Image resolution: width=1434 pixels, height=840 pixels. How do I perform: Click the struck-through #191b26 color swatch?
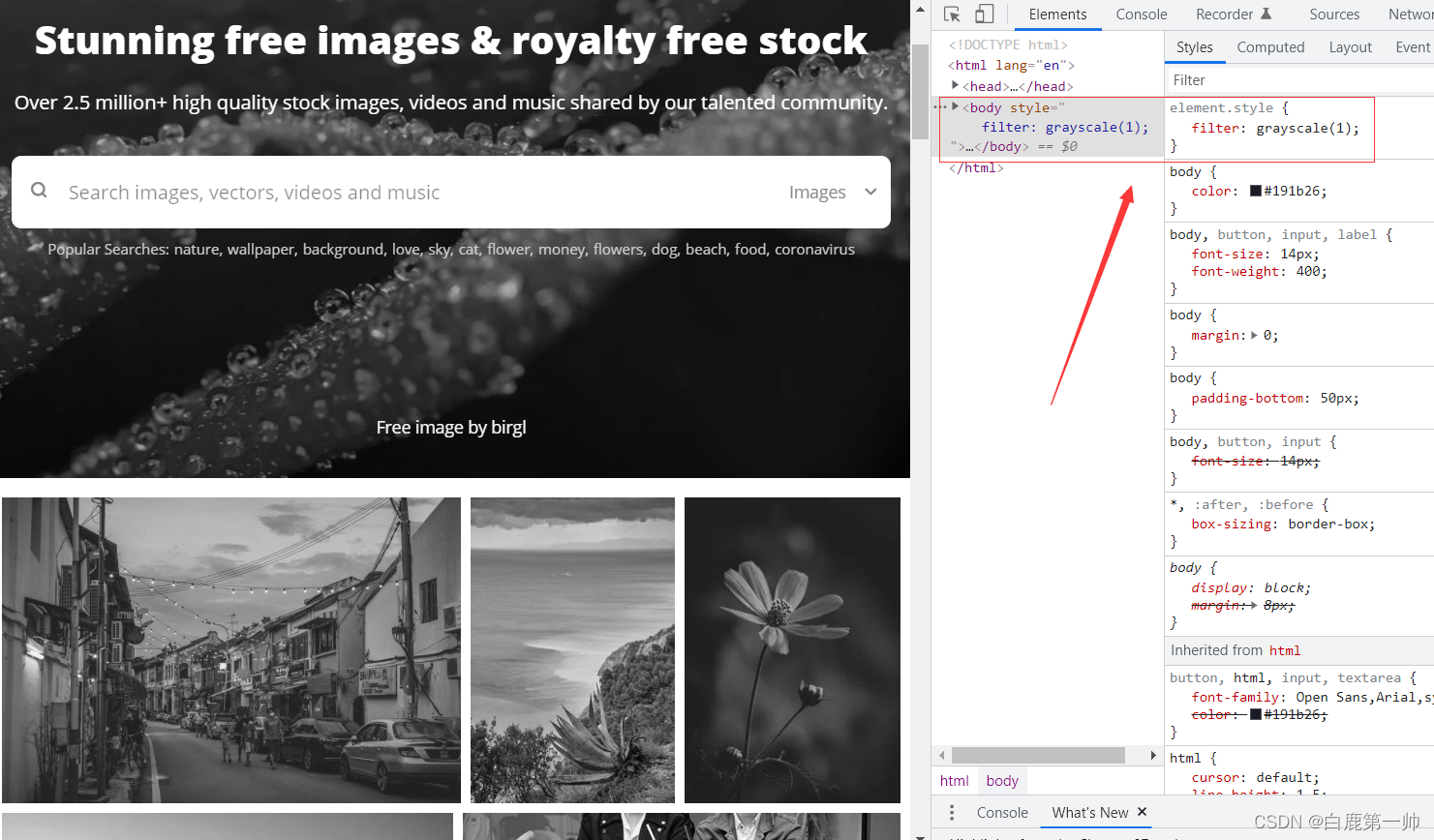1255,714
